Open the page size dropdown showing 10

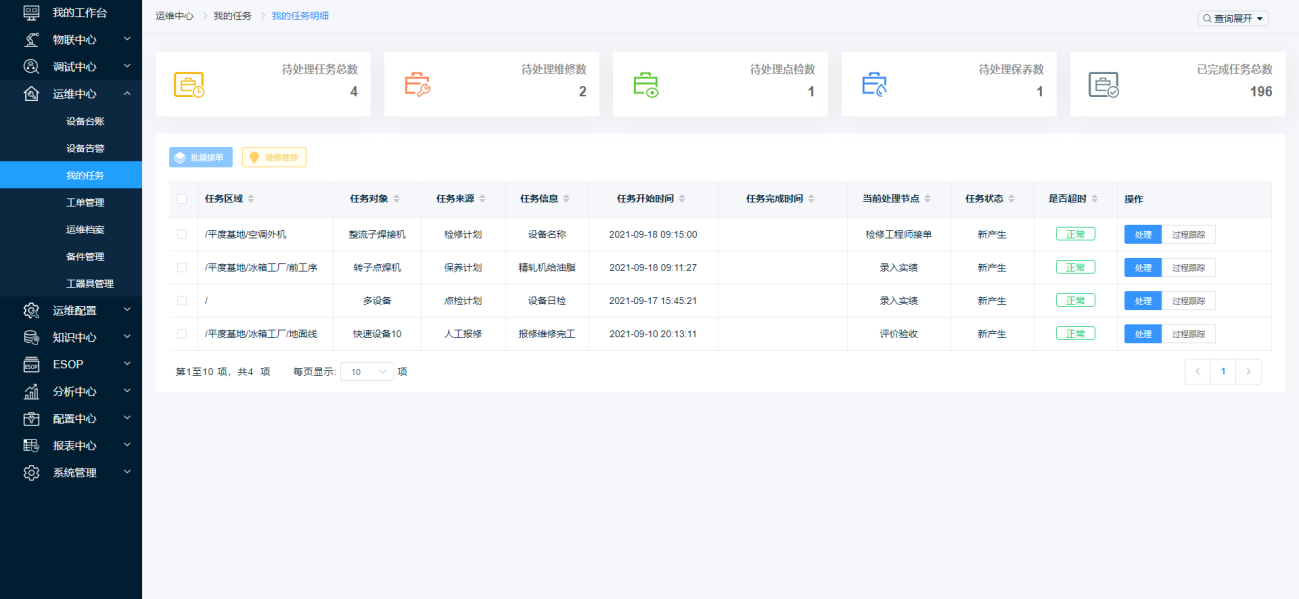point(367,371)
